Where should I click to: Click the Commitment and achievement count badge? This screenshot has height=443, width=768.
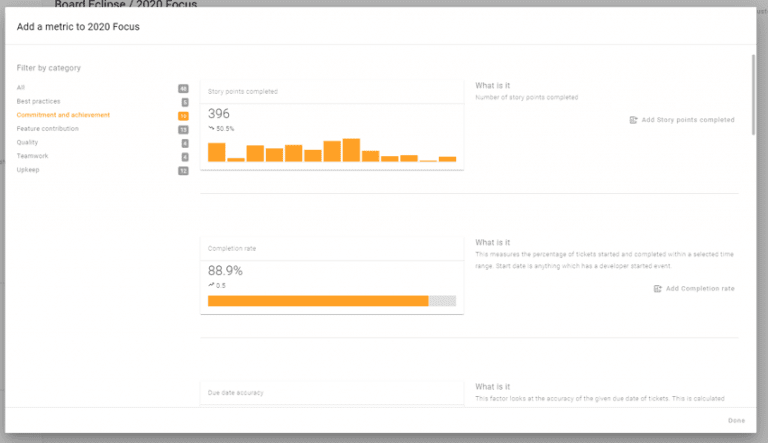183,116
